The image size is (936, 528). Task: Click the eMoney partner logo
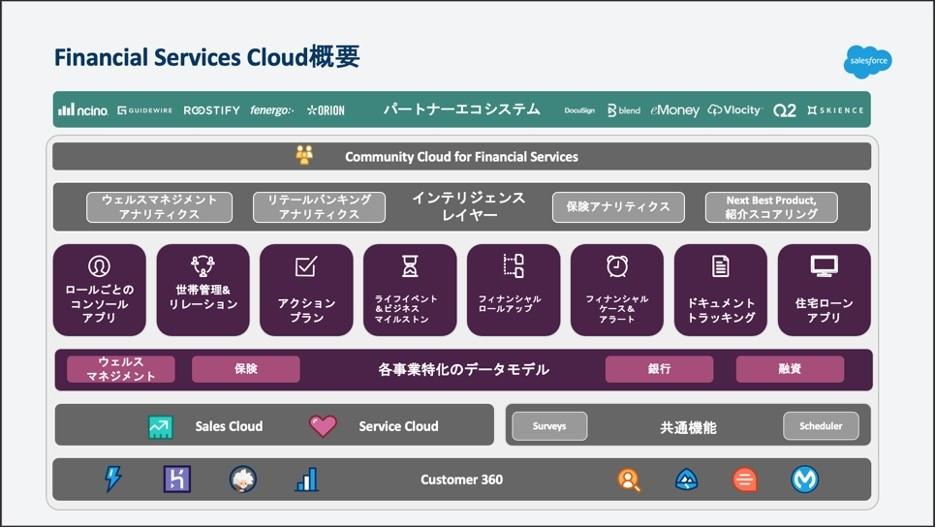[x=675, y=110]
